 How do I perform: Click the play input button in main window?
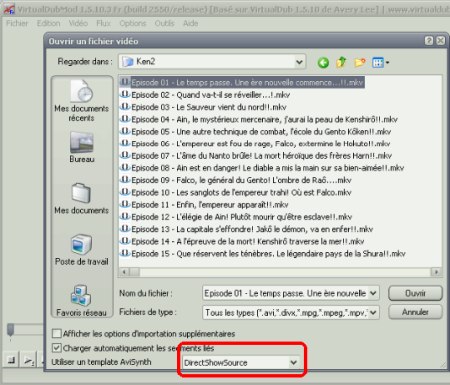(29, 360)
